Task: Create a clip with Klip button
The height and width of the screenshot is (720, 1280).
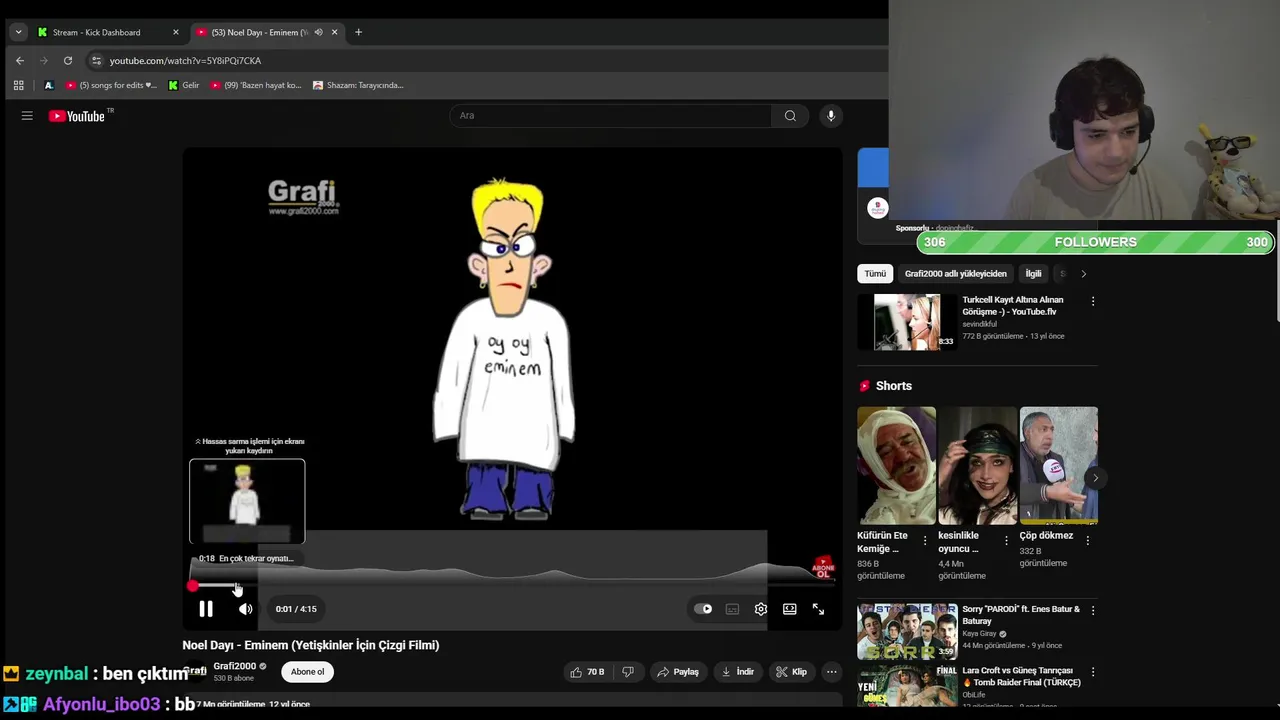Action: (791, 672)
